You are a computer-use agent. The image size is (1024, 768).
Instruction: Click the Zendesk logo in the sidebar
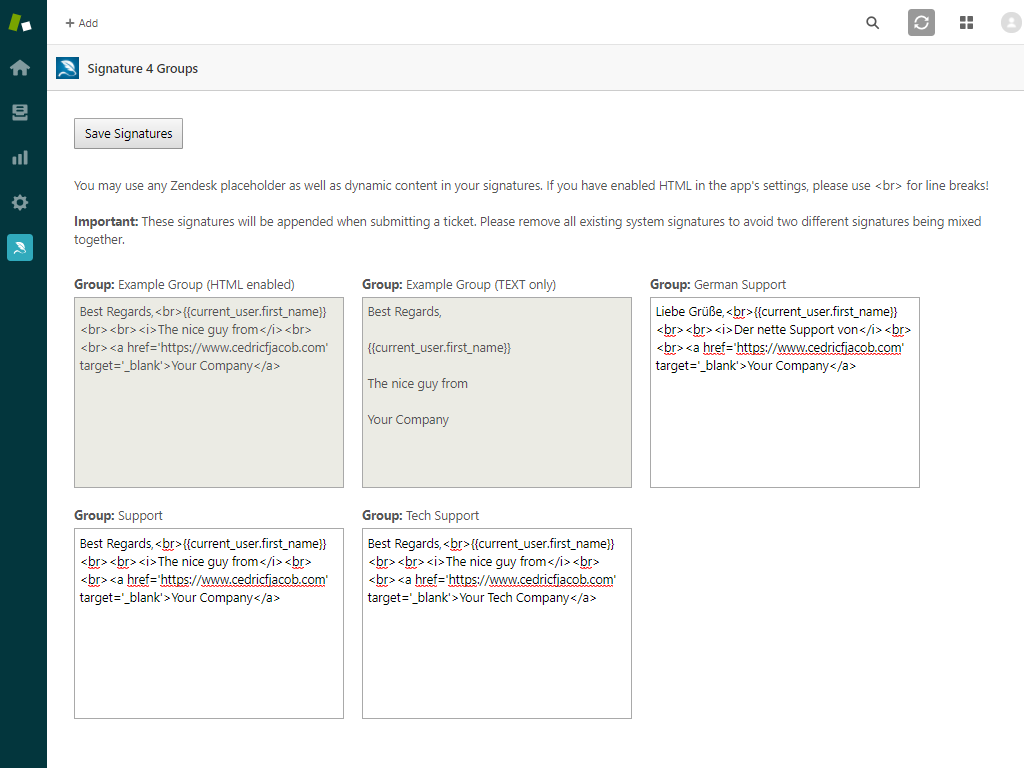(x=20, y=23)
